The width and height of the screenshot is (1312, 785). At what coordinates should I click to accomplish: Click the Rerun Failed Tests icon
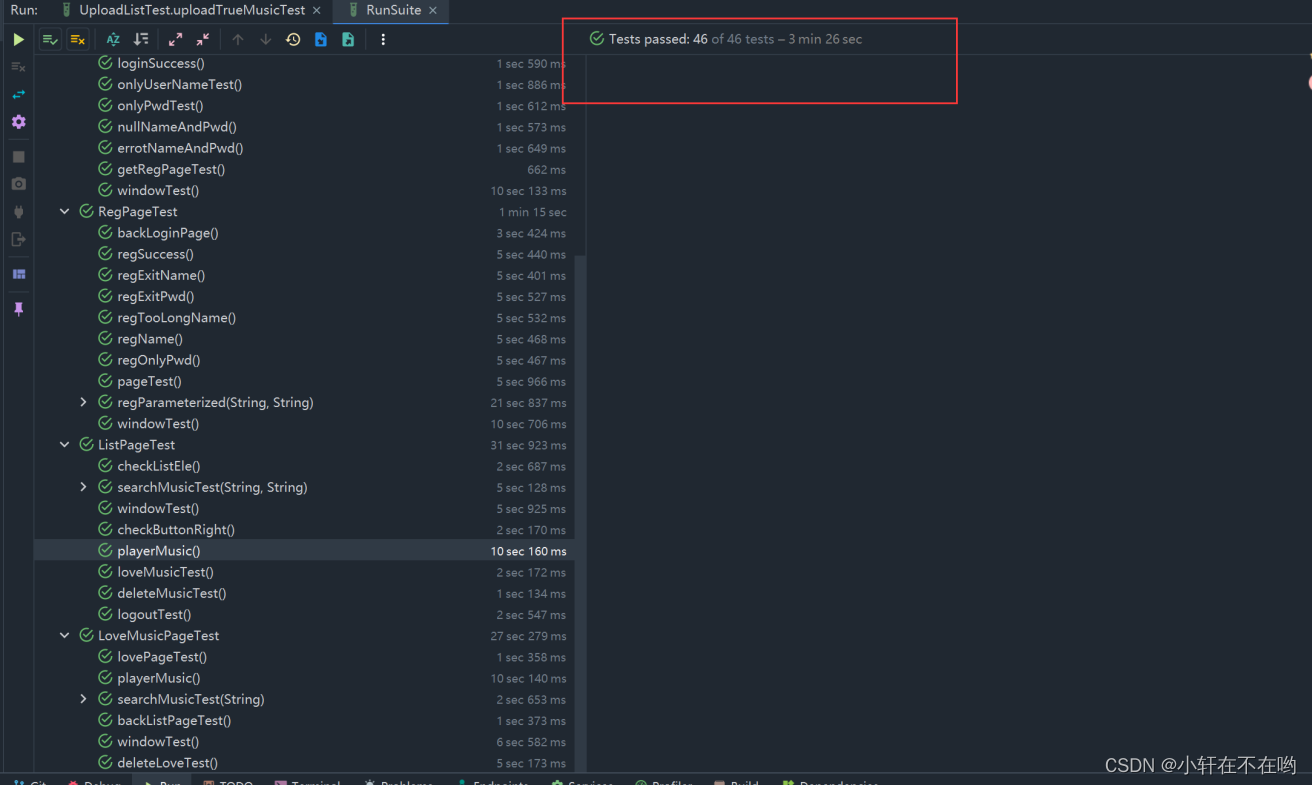click(x=18, y=66)
